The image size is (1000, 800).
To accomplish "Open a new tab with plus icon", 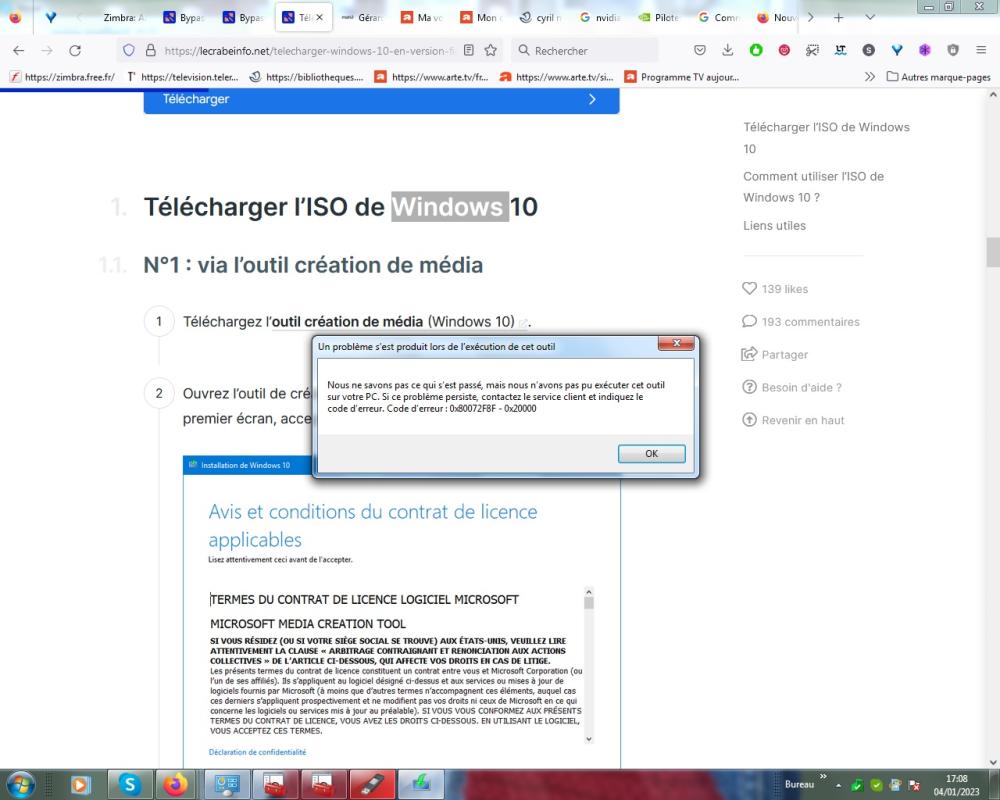I will tap(838, 18).
